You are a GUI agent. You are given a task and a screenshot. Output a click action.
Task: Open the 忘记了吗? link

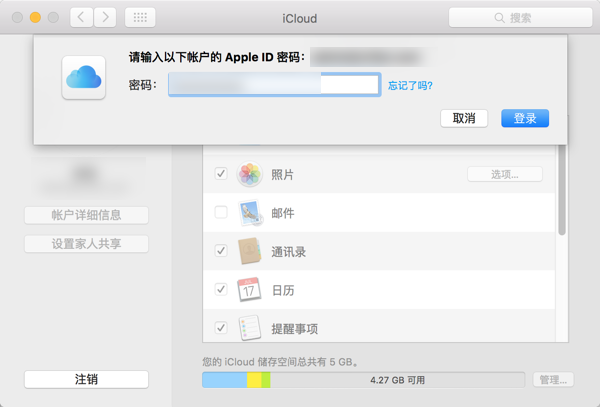(x=410, y=86)
